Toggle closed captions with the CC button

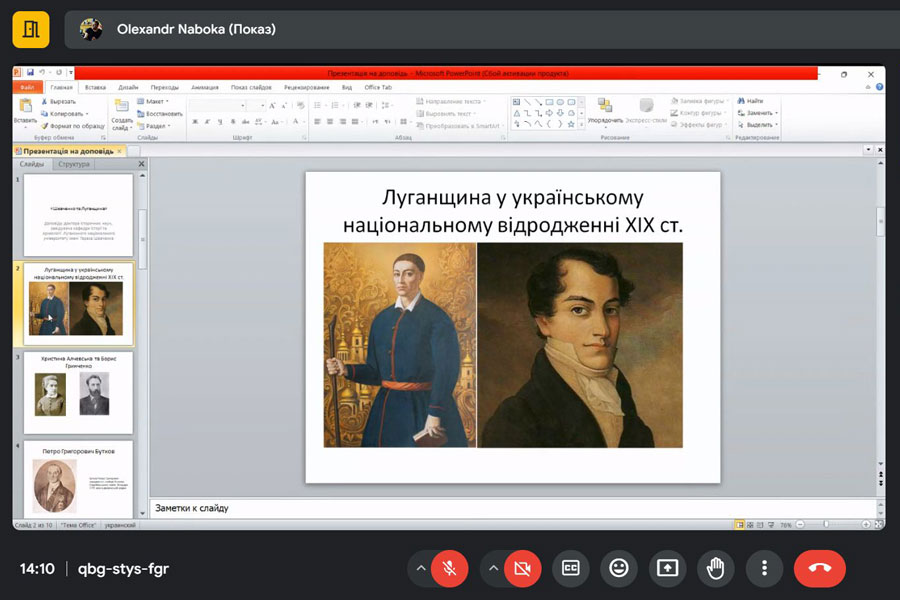tap(571, 568)
